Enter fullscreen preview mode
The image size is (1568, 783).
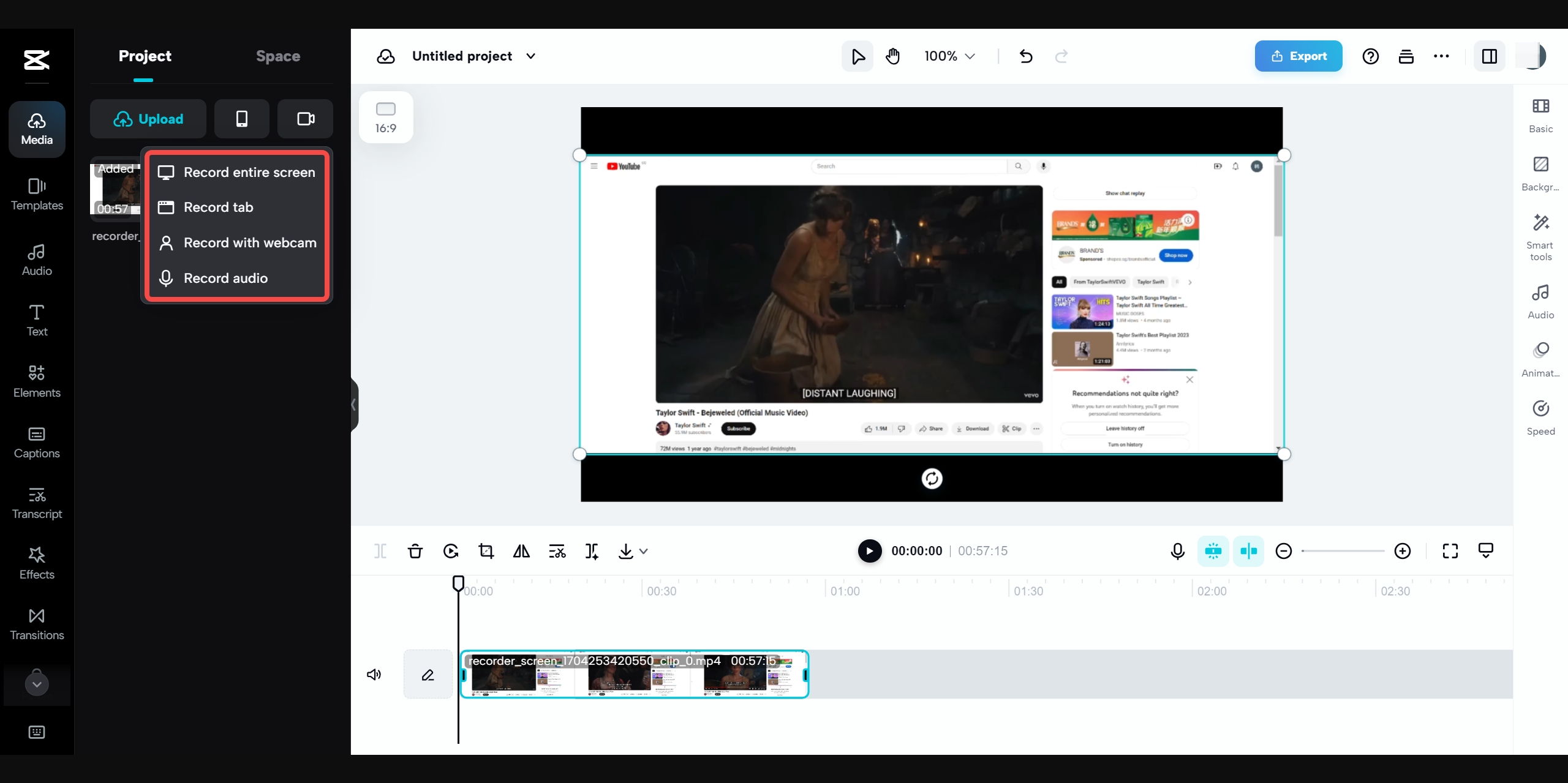tap(1450, 551)
